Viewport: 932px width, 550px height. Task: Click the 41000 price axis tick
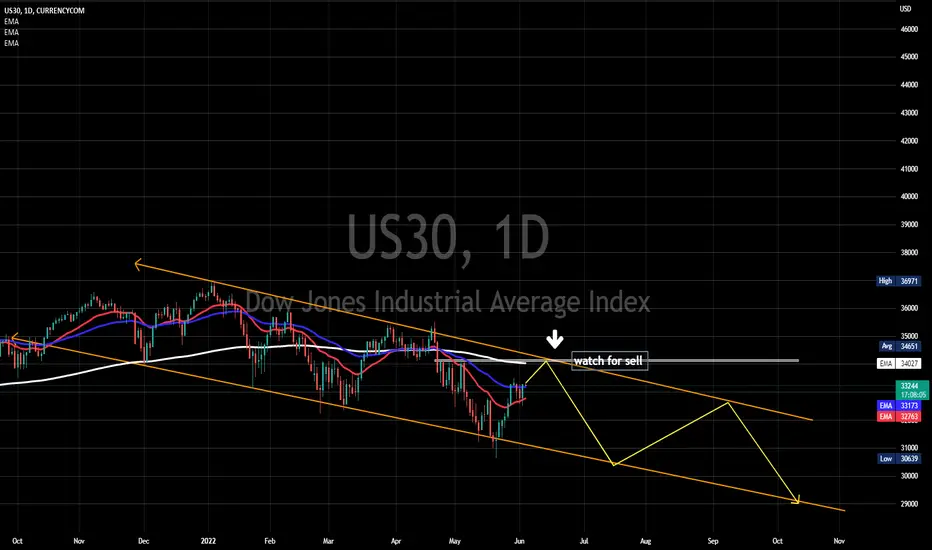pos(909,169)
